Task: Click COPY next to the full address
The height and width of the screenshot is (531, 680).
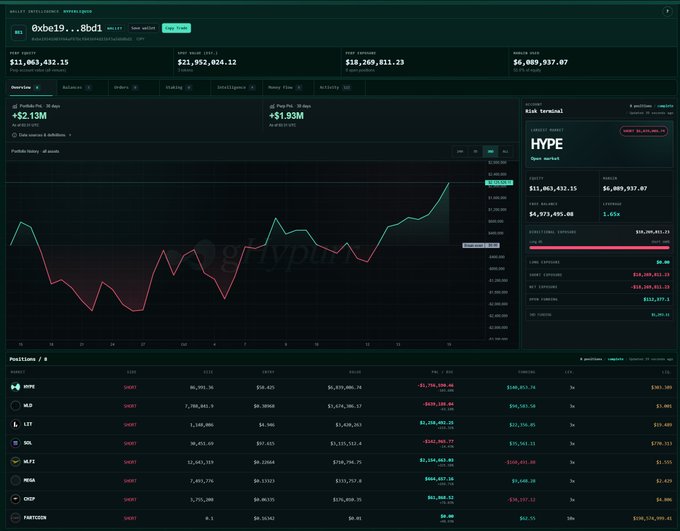Action: pos(140,39)
